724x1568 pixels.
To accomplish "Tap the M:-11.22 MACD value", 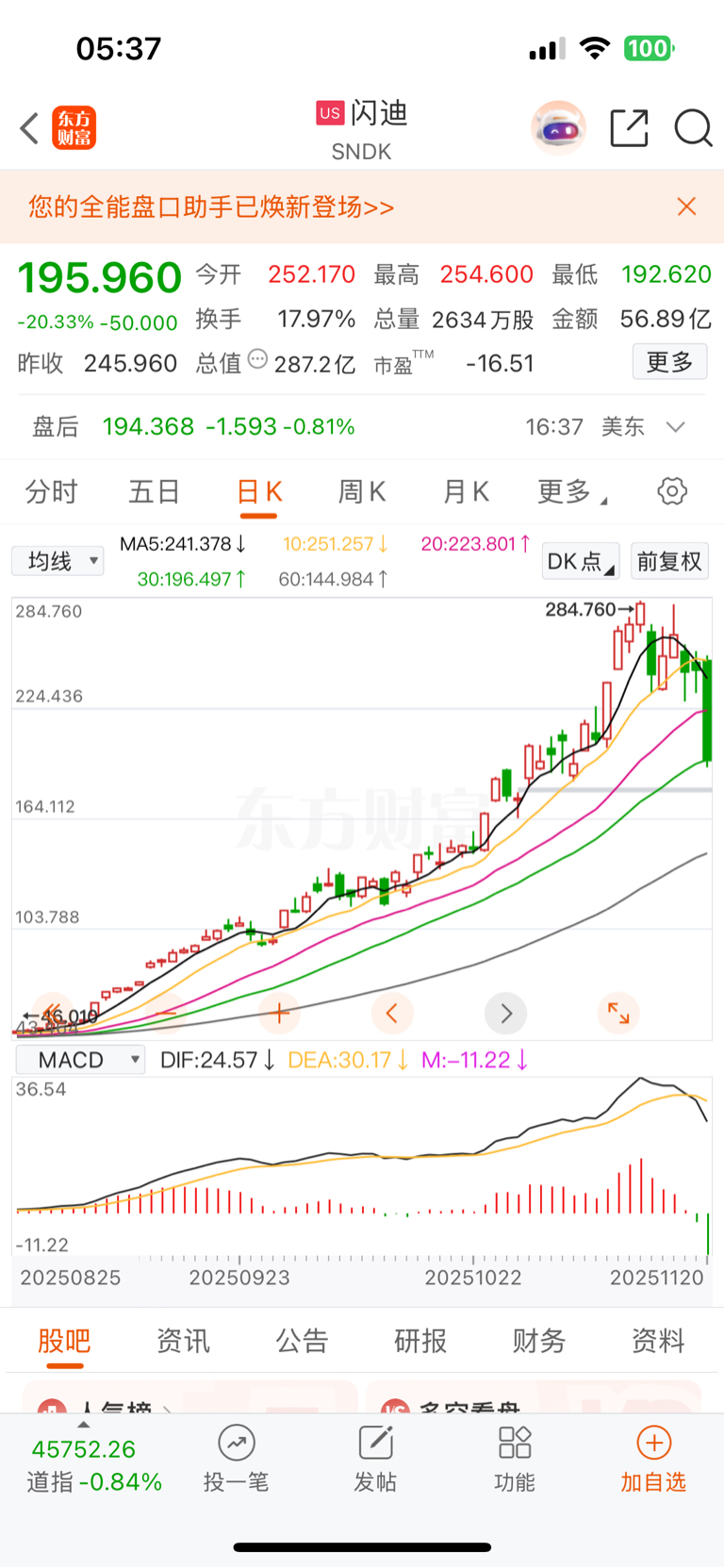I will [474, 1060].
